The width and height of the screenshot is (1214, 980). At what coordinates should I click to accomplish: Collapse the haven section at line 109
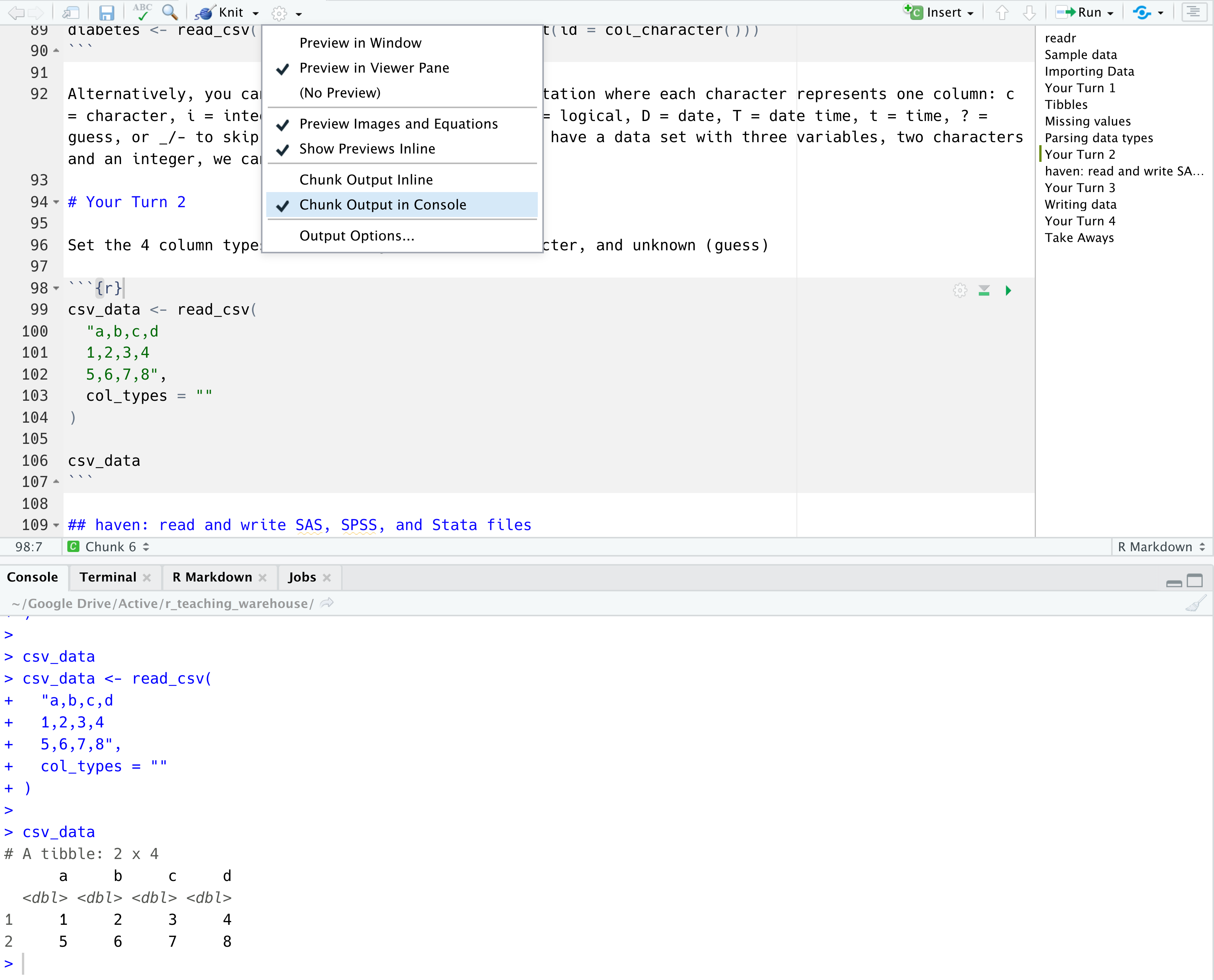tap(56, 525)
